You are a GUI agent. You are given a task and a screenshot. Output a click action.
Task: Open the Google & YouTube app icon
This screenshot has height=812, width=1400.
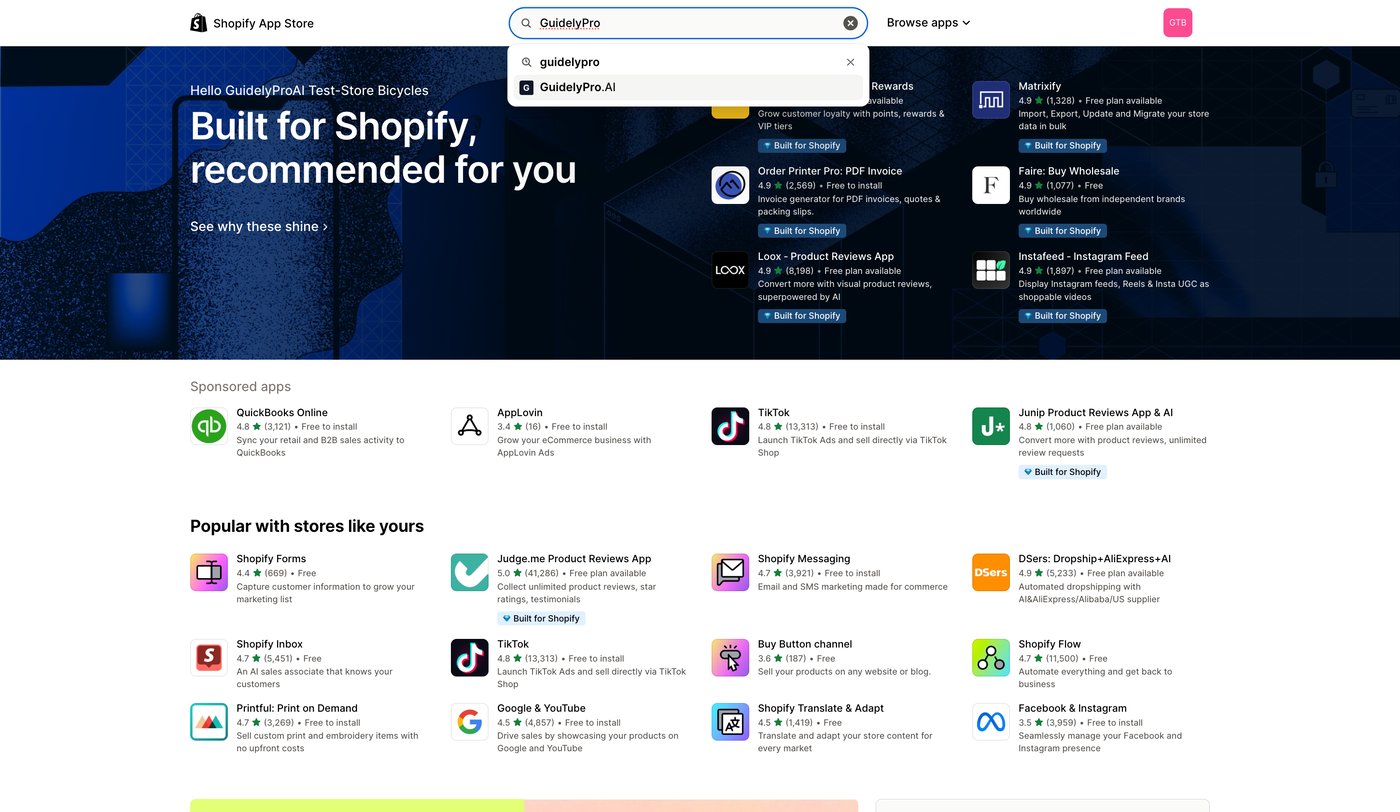click(470, 722)
